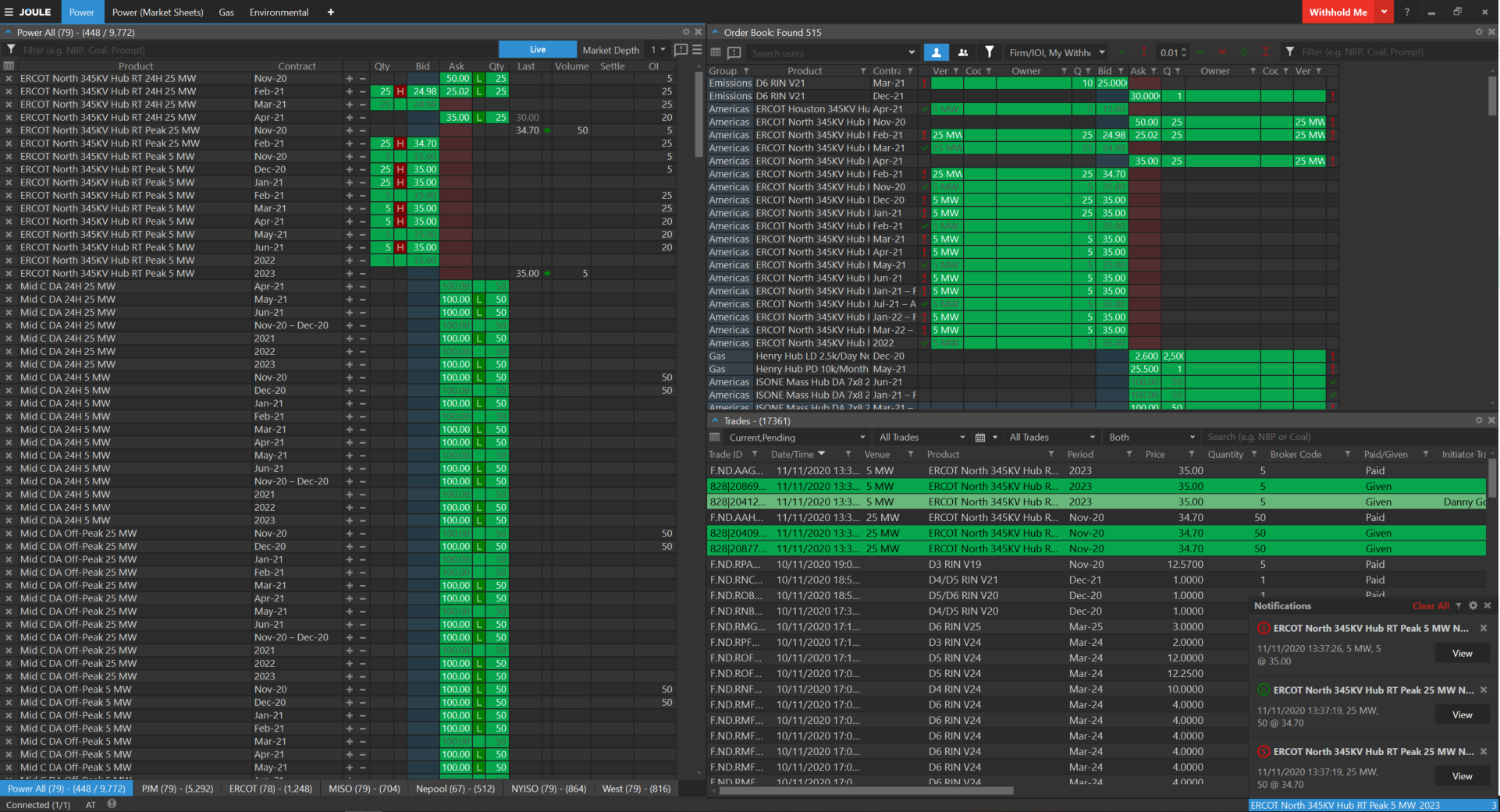Remove the first ERCOT North 24H Nov-20 row
Viewport: 1500px width, 812px height.
(9, 78)
